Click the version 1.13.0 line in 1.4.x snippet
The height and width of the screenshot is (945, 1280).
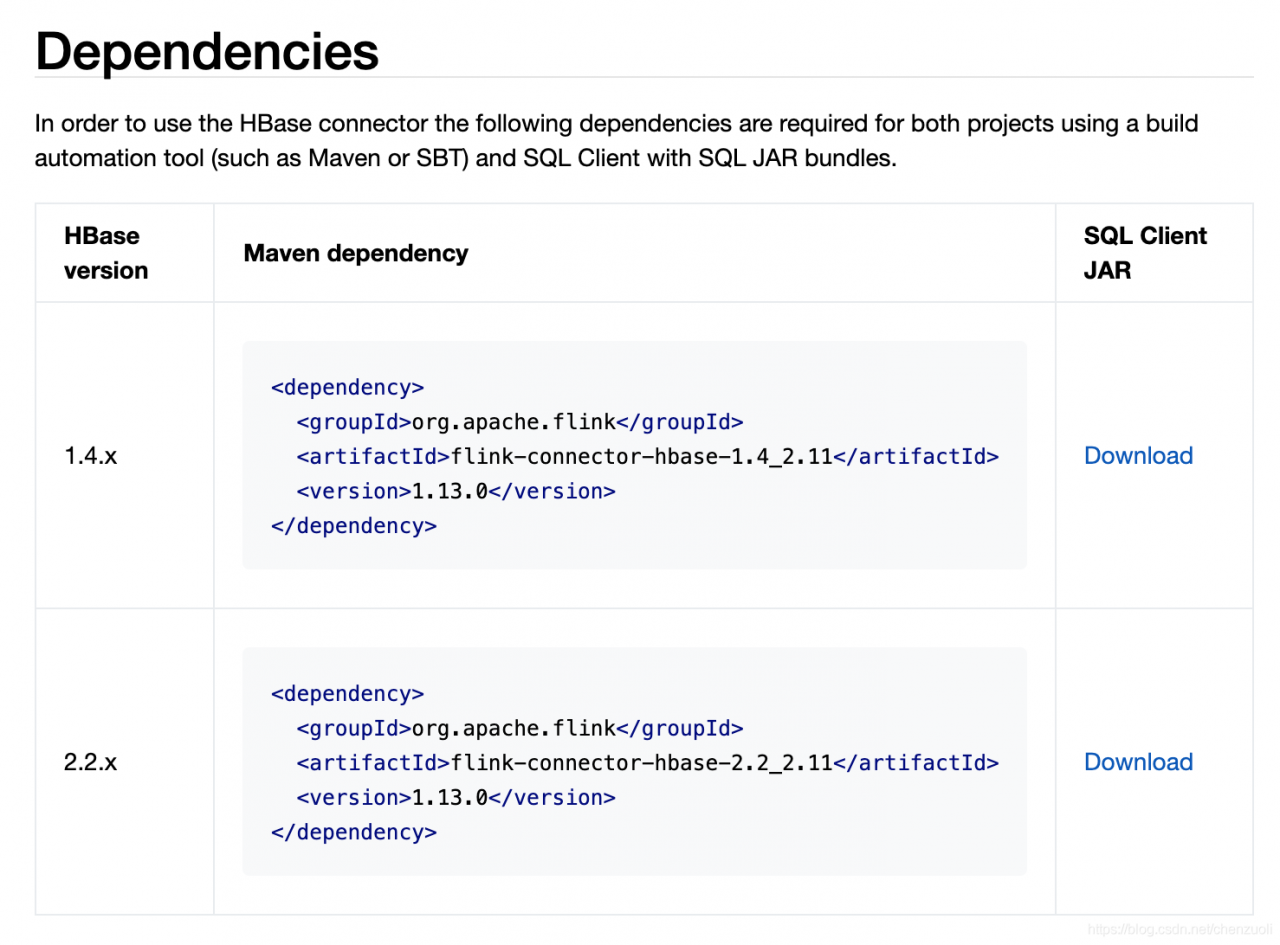click(x=455, y=491)
